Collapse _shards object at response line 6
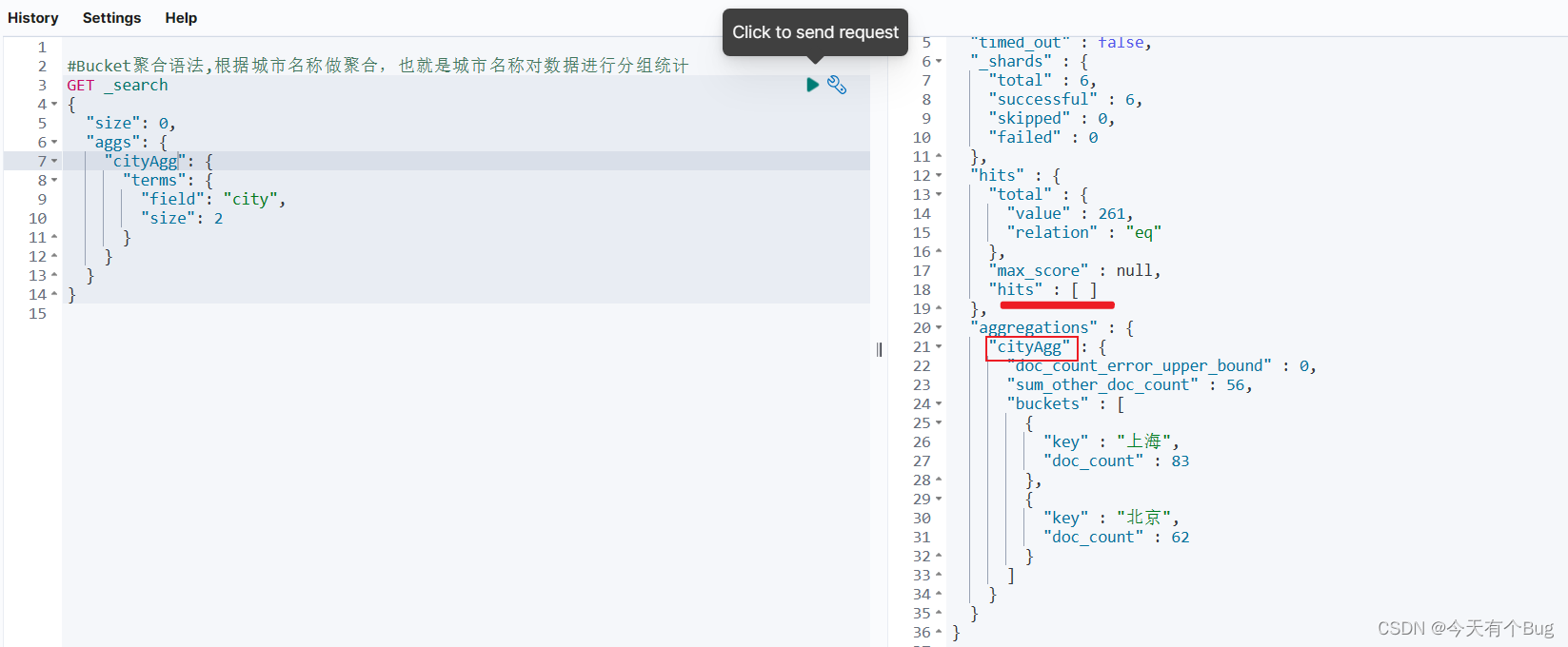1568x647 pixels. pyautogui.click(x=939, y=61)
